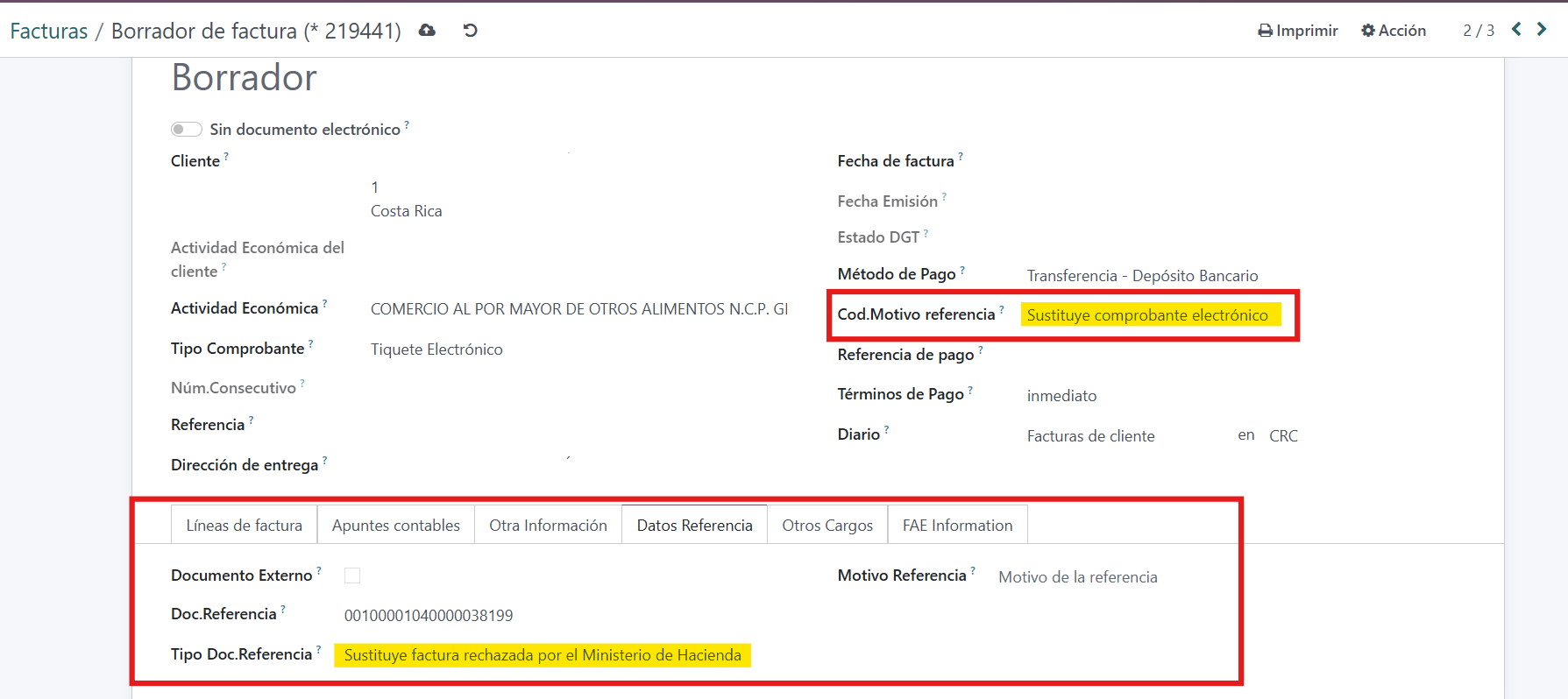The height and width of the screenshot is (699, 1568).
Task: Open Cod.Motivo referencia dropdown
Action: 1149,315
